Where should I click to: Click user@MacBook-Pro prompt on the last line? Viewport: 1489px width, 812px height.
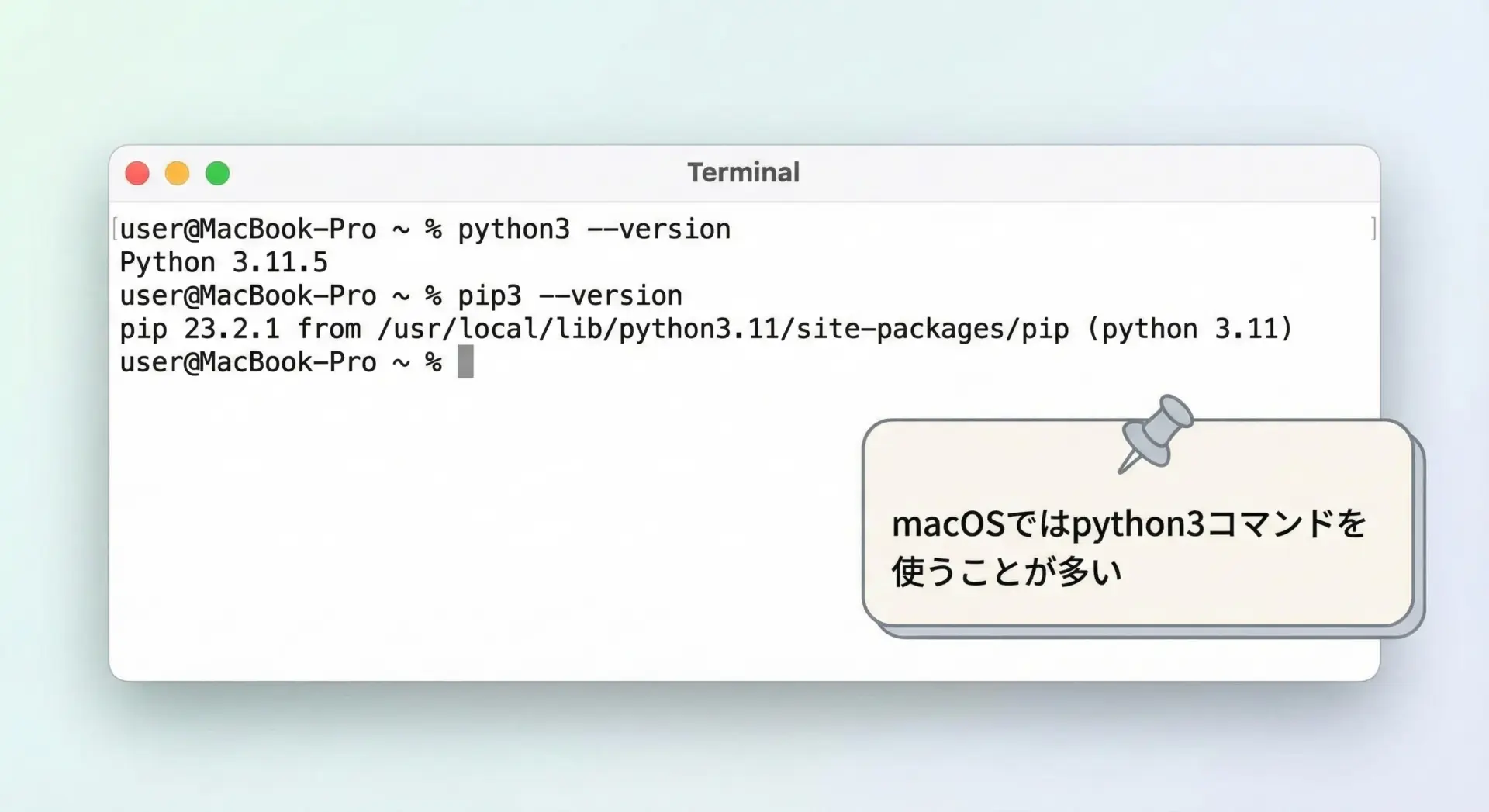pyautogui.click(x=248, y=362)
